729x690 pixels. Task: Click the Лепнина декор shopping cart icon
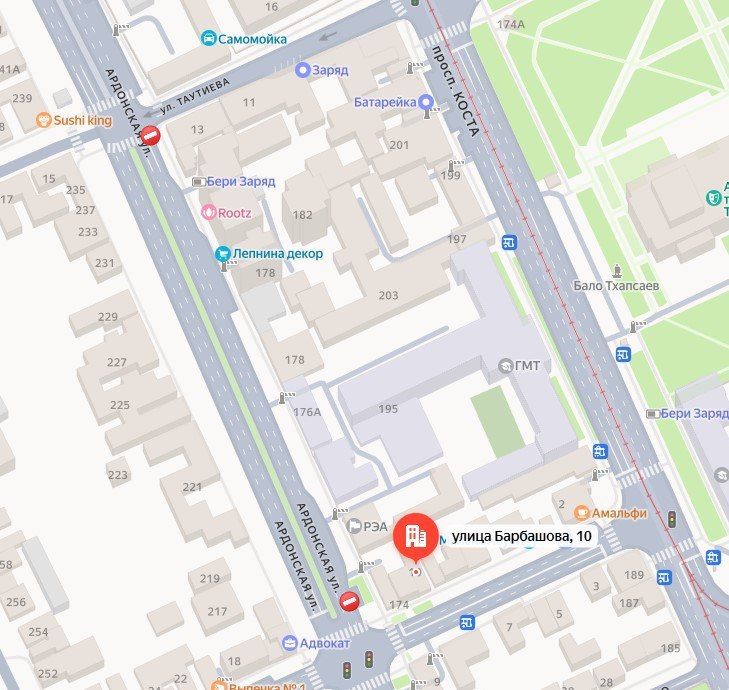[223, 254]
